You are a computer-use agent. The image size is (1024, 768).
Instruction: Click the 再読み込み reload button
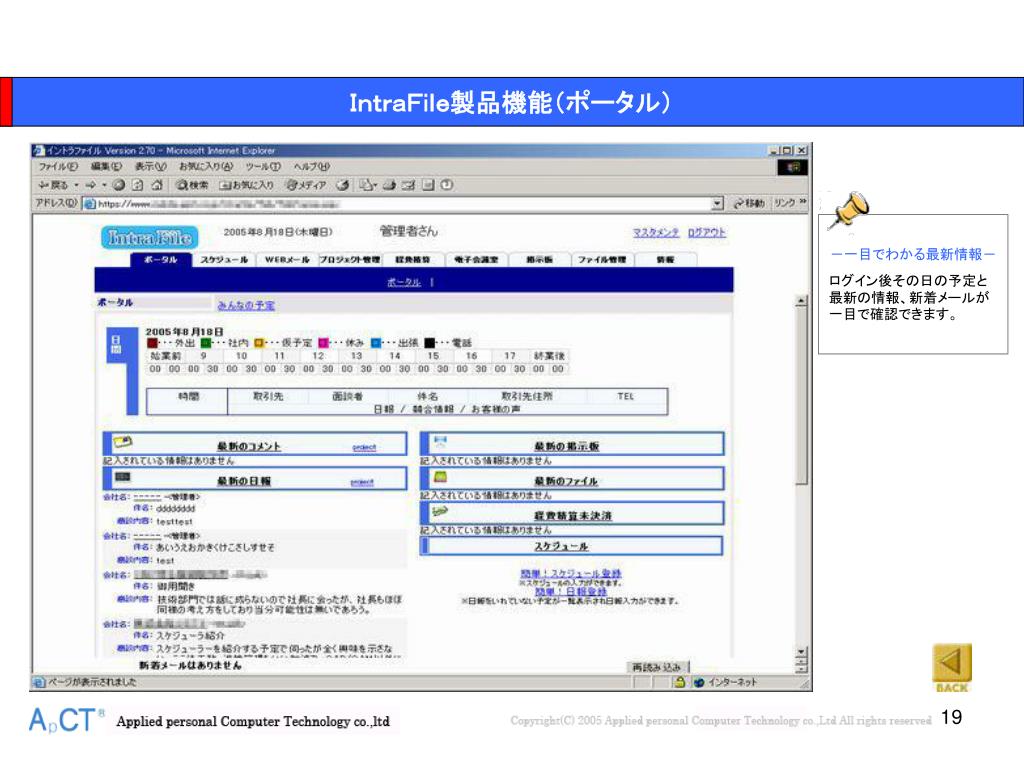(656, 667)
